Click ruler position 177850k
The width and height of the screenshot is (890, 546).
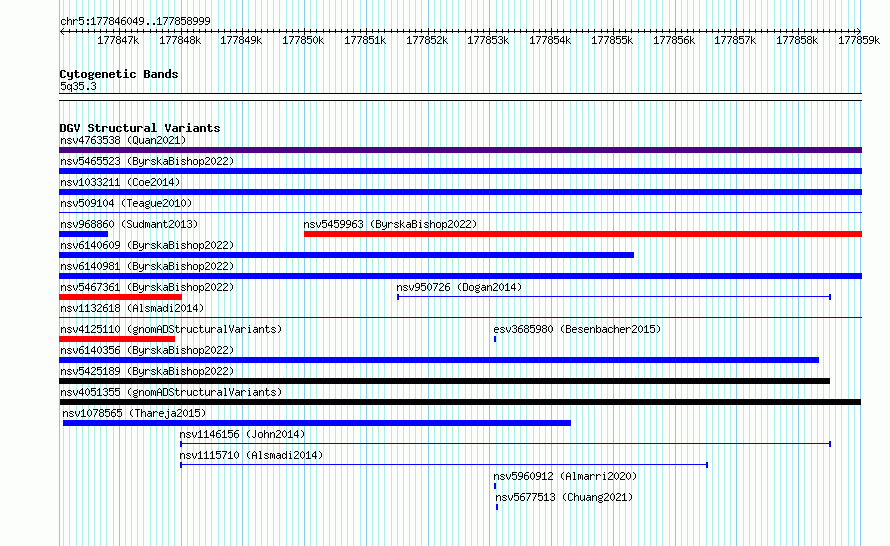coord(303,40)
